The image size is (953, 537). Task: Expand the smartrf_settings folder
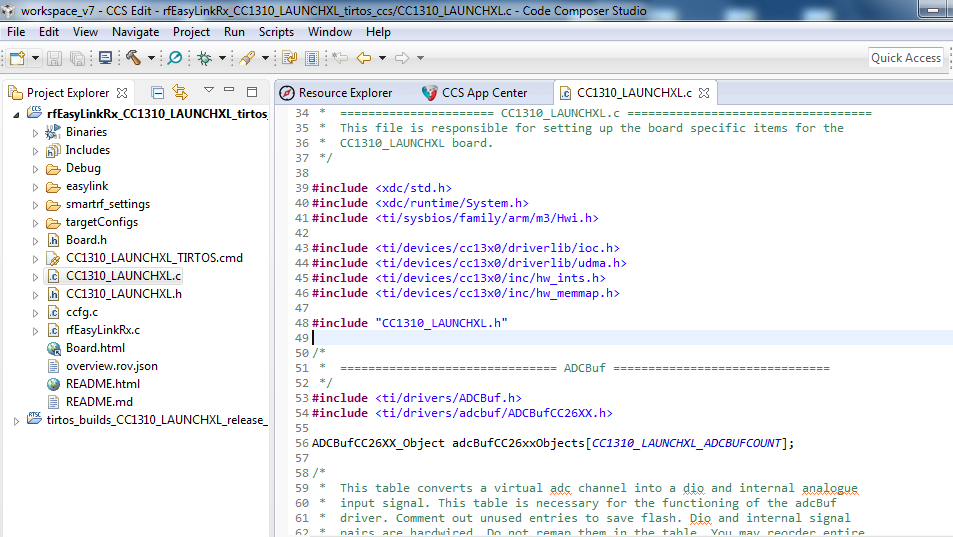pos(35,205)
